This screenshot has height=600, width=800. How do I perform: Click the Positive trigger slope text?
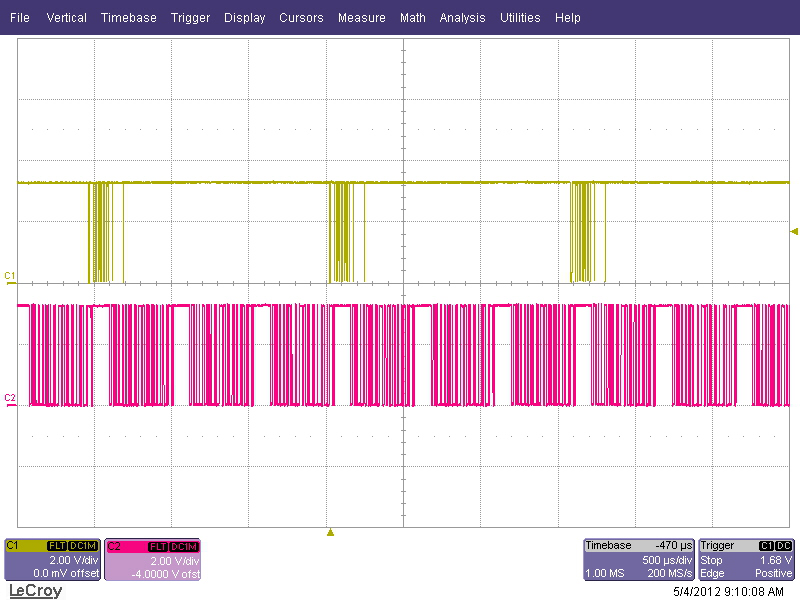(773, 573)
